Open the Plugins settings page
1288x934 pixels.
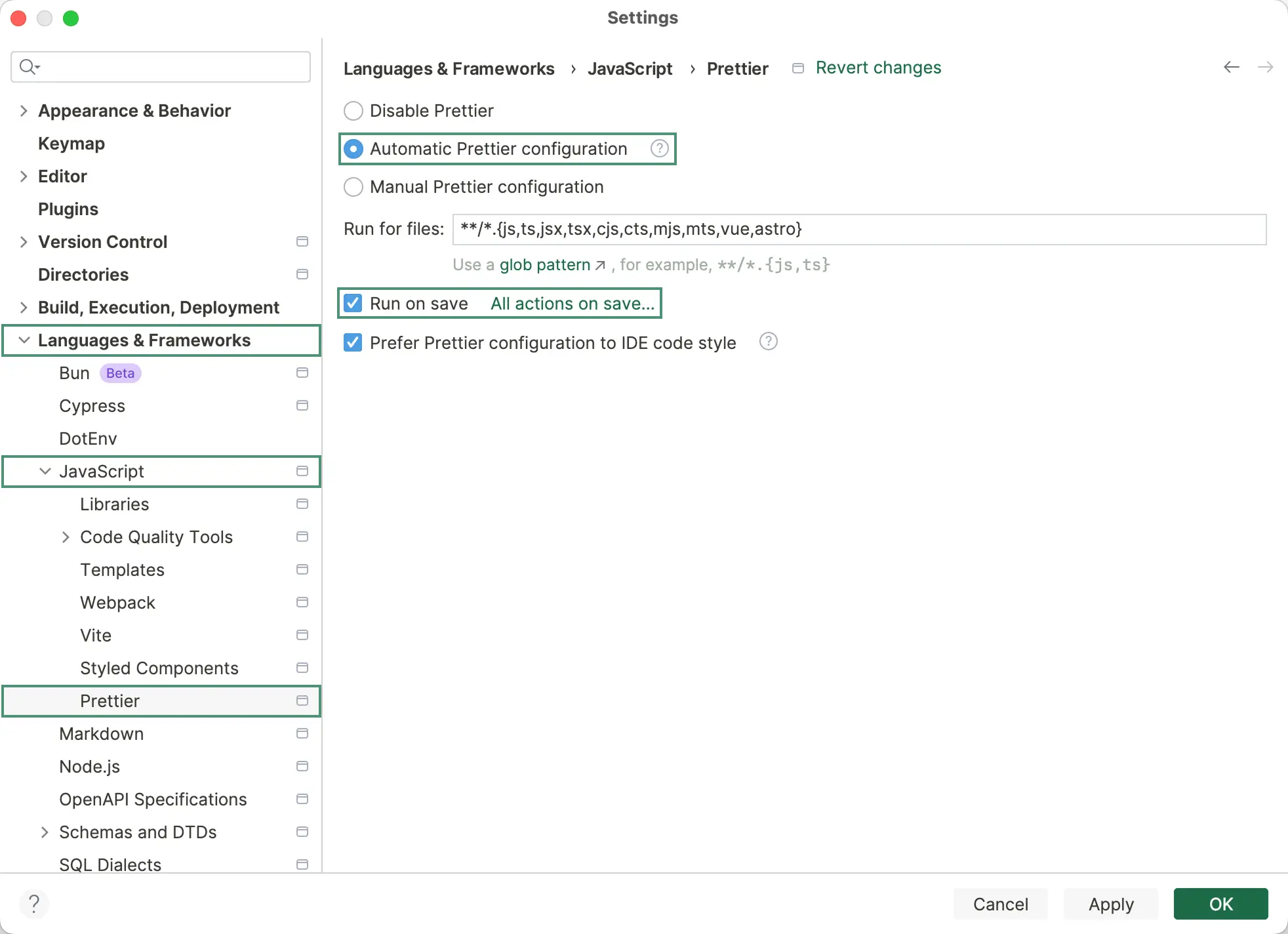click(68, 209)
